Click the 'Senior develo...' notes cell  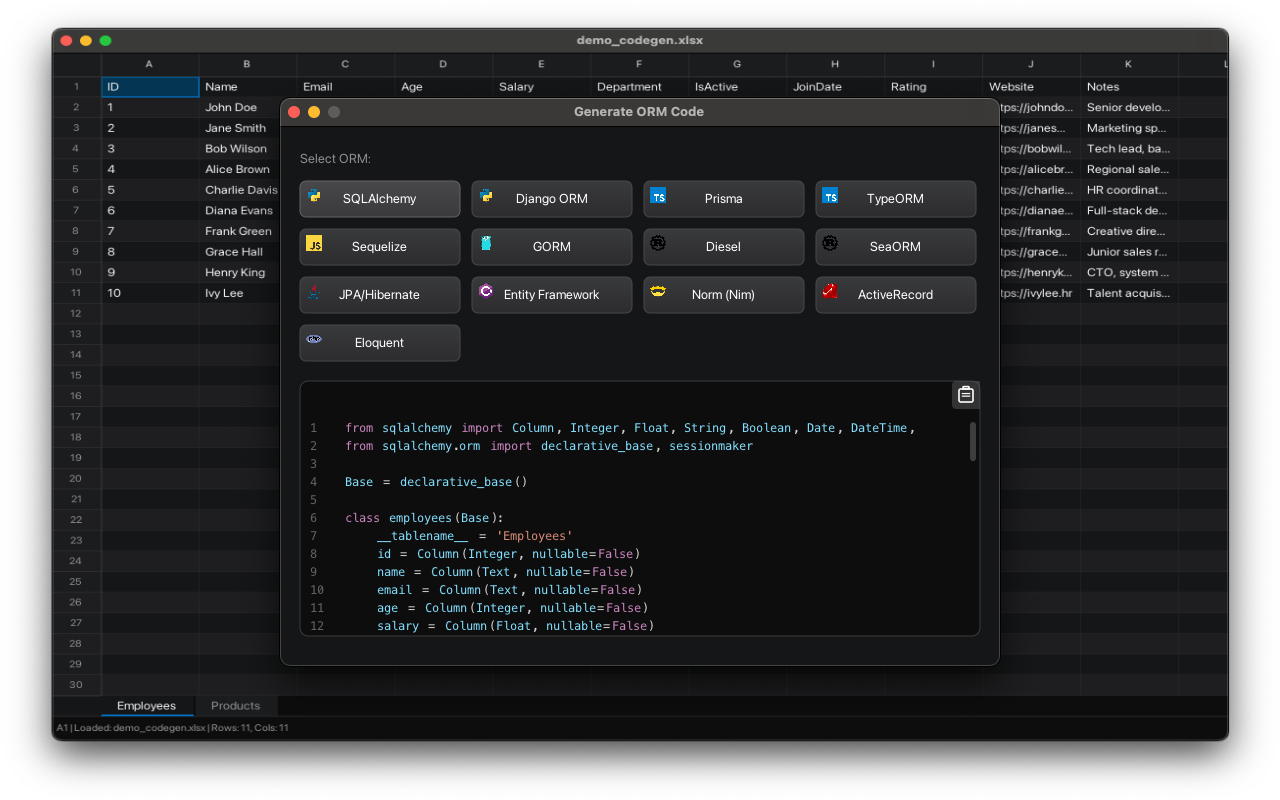coord(1129,107)
